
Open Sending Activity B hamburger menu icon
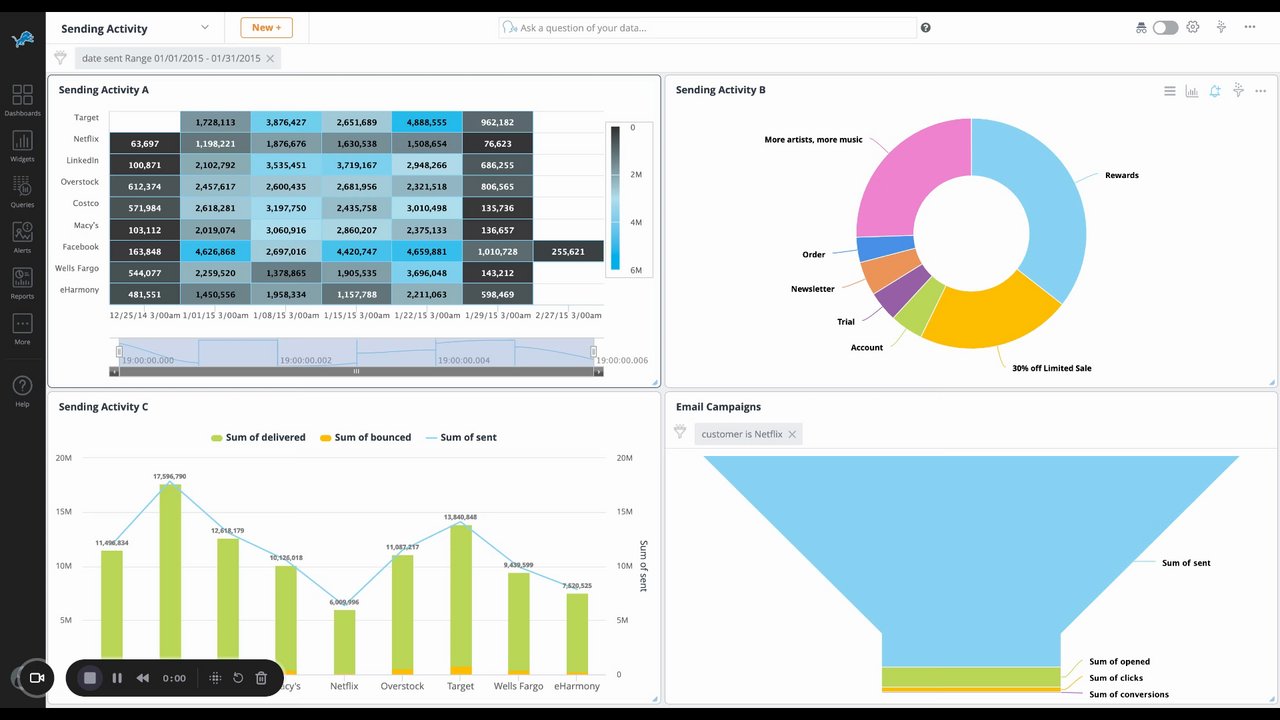pos(1169,91)
